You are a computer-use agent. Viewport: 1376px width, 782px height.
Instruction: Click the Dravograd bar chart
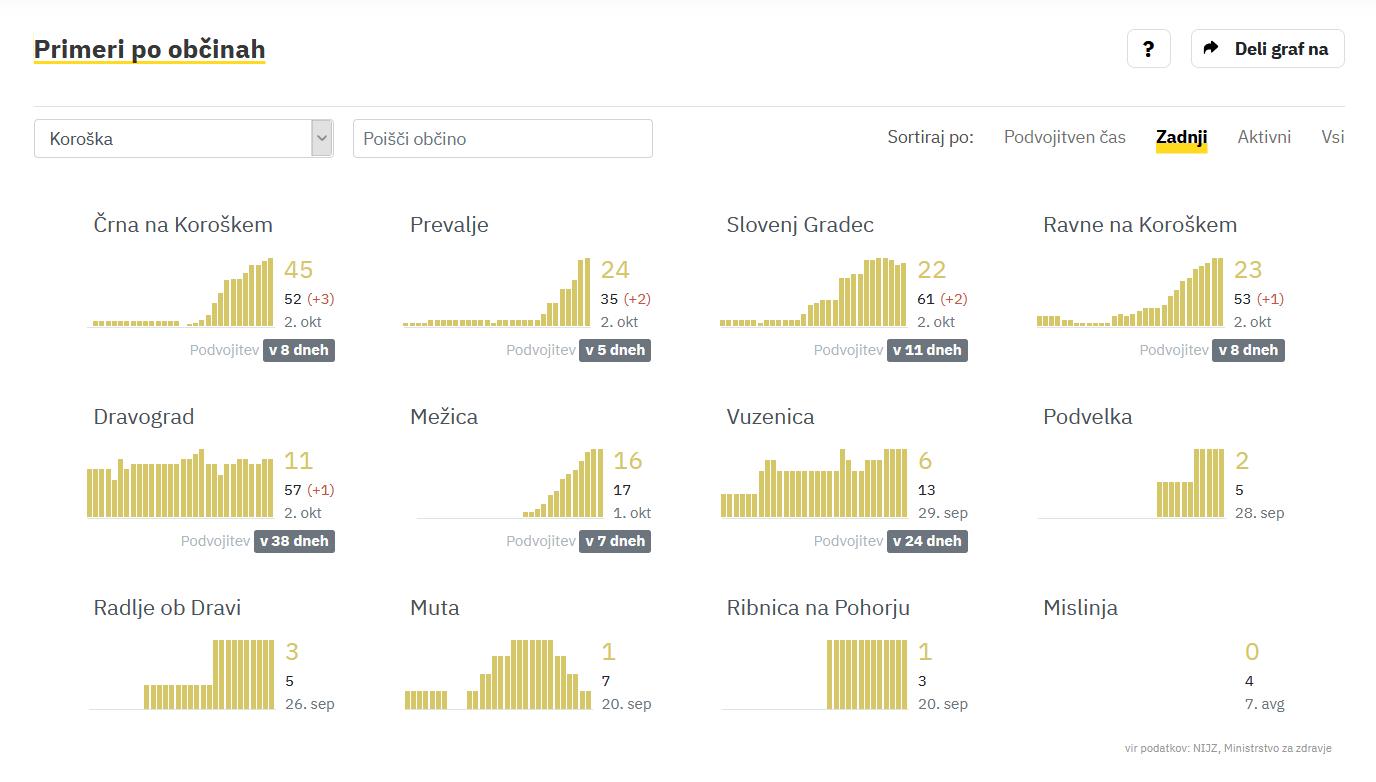point(180,484)
